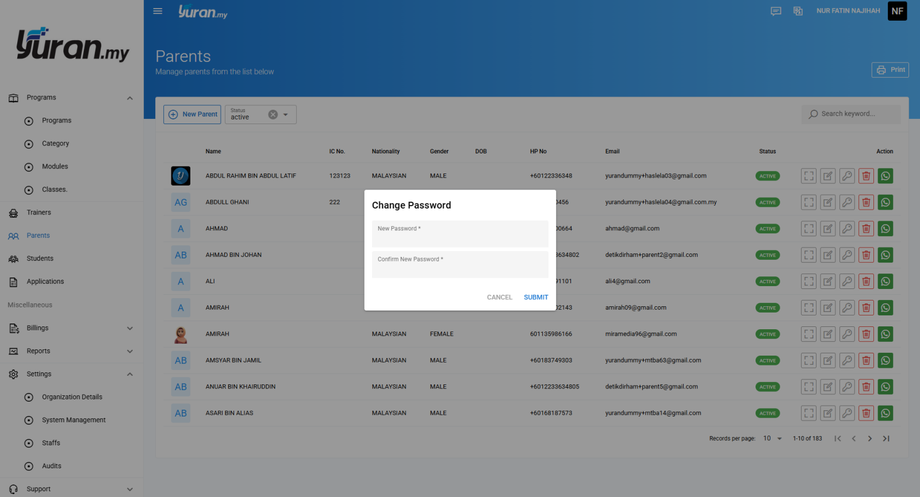Click the expand view icon for Amsyar
The width and height of the screenshot is (920, 497).
(x=808, y=360)
